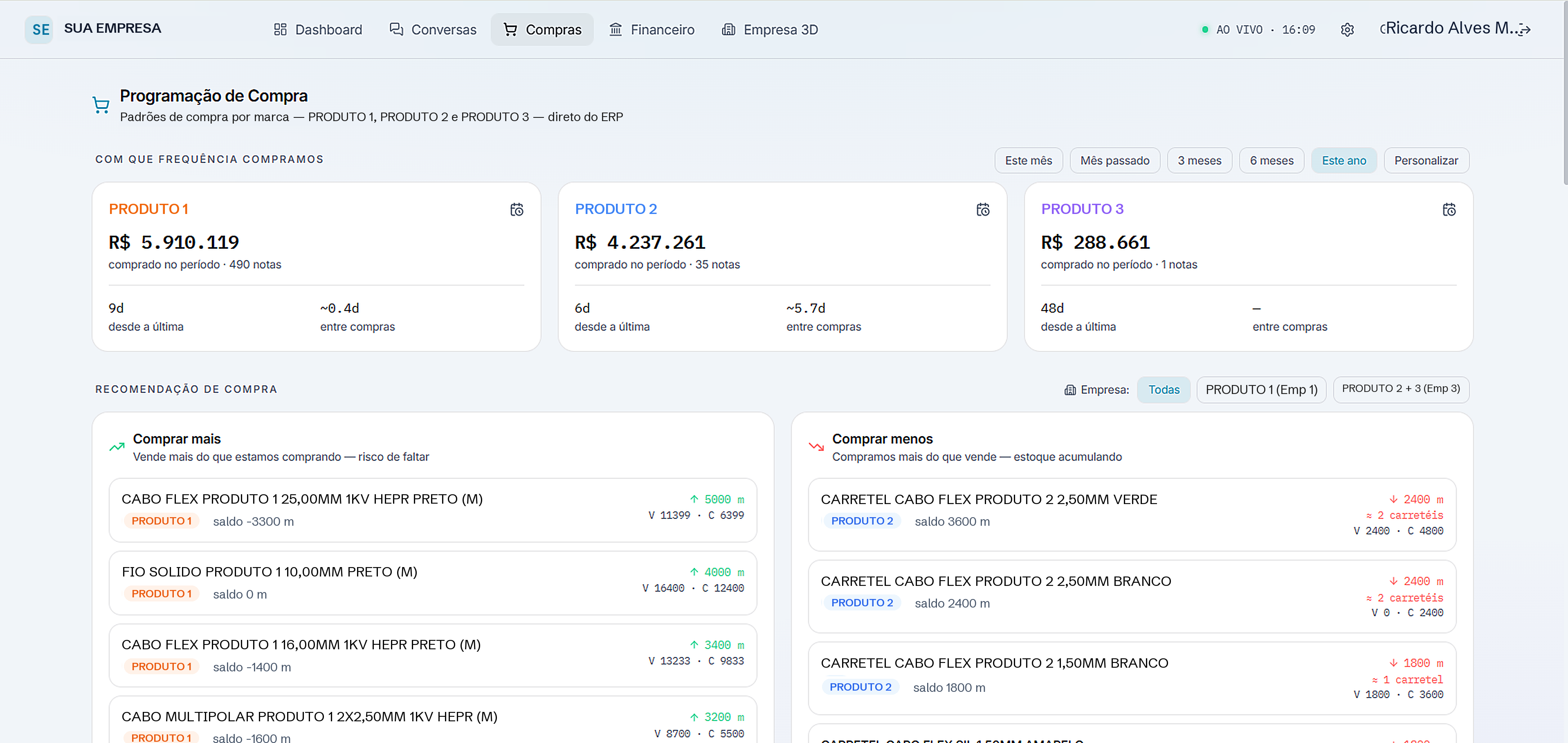Screen dimensions: 1568x743
Task: Click PRODUTO 2 tag on 1,50MM BRANCO row
Action: pyautogui.click(x=860, y=687)
